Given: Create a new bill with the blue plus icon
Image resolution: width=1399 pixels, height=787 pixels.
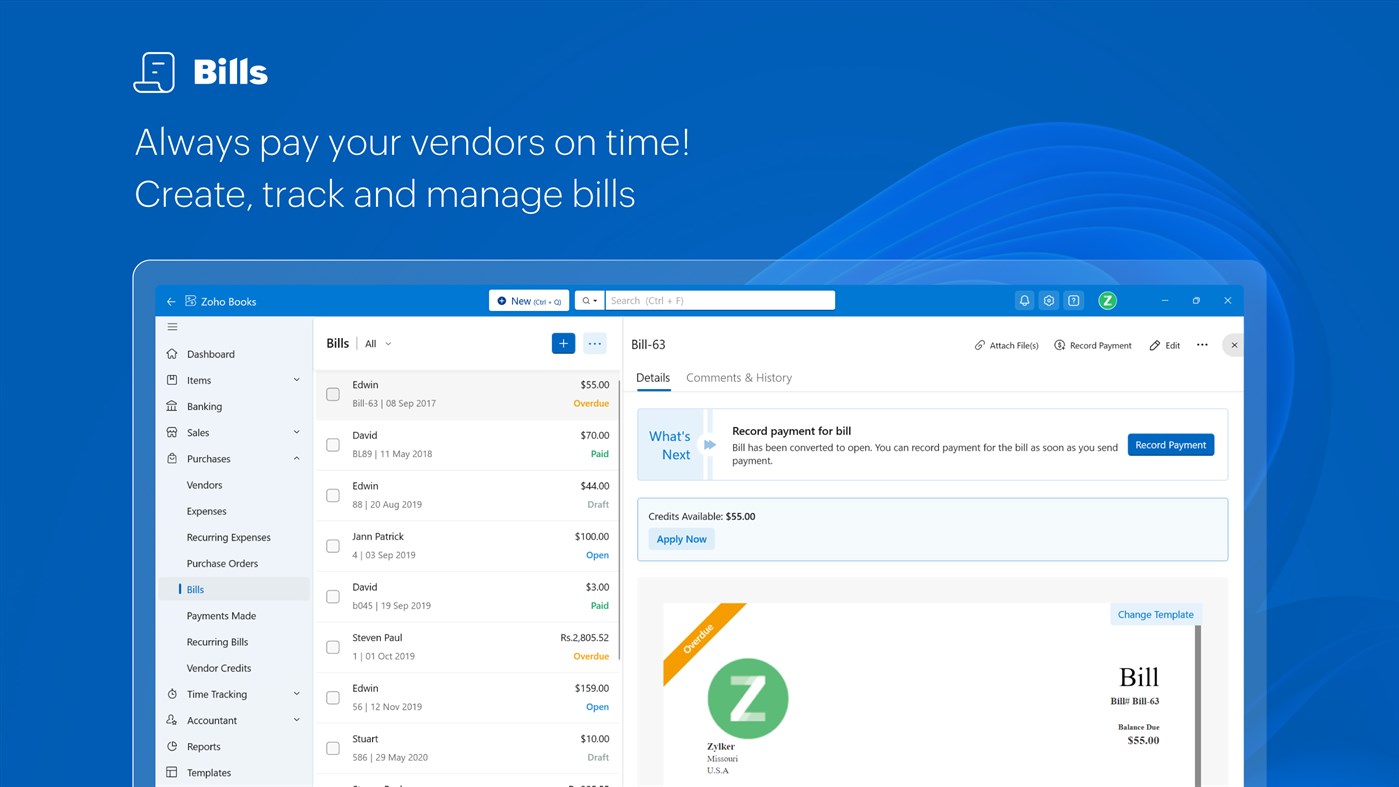Looking at the screenshot, I should [563, 342].
